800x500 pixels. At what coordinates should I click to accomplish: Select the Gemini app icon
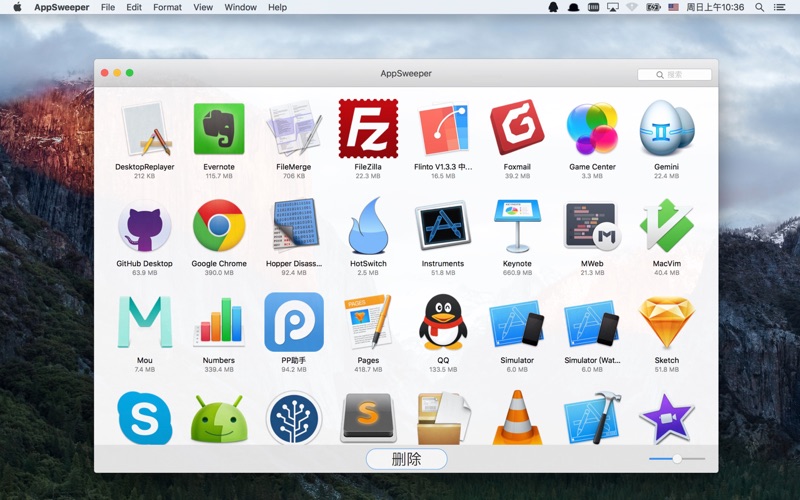point(666,129)
